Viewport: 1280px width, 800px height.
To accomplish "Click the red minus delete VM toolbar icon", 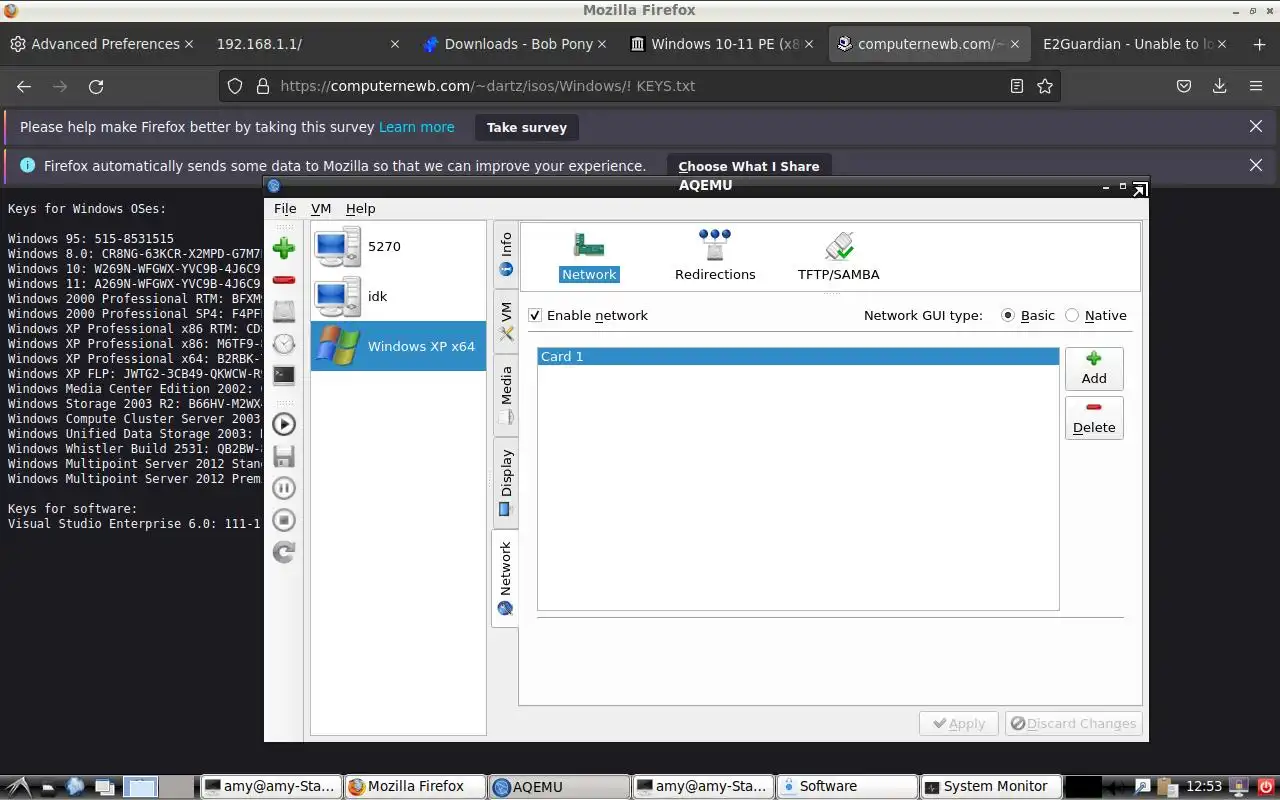I will (x=284, y=280).
